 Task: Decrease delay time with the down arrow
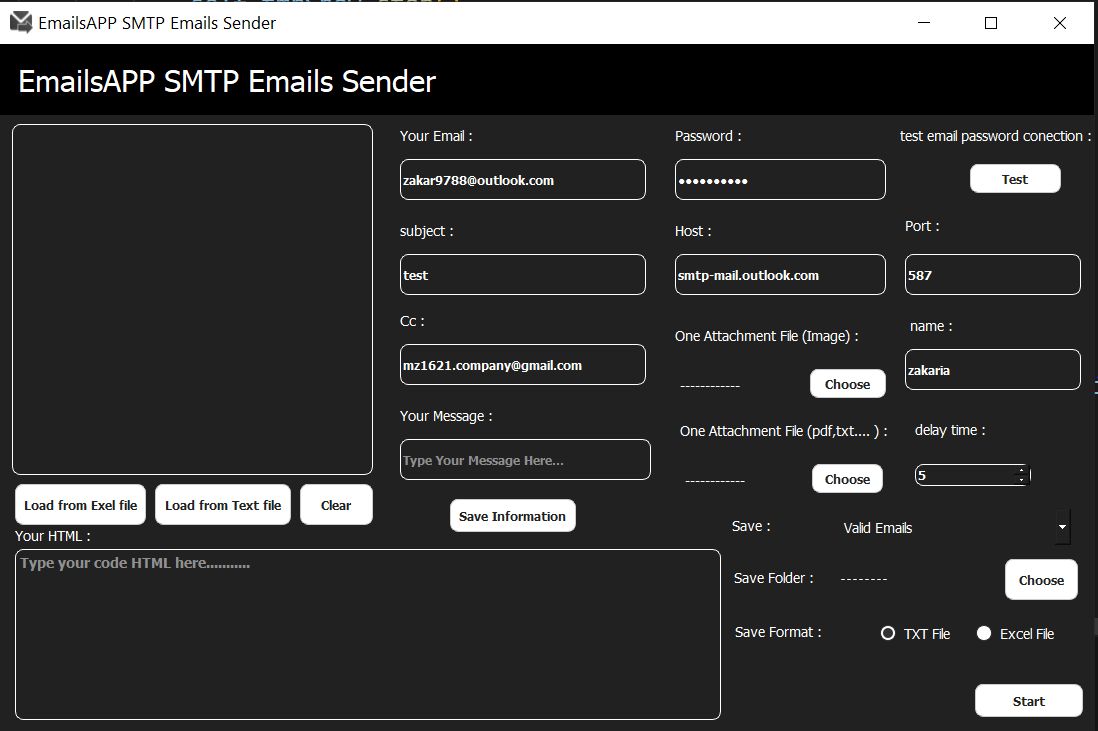(1022, 480)
